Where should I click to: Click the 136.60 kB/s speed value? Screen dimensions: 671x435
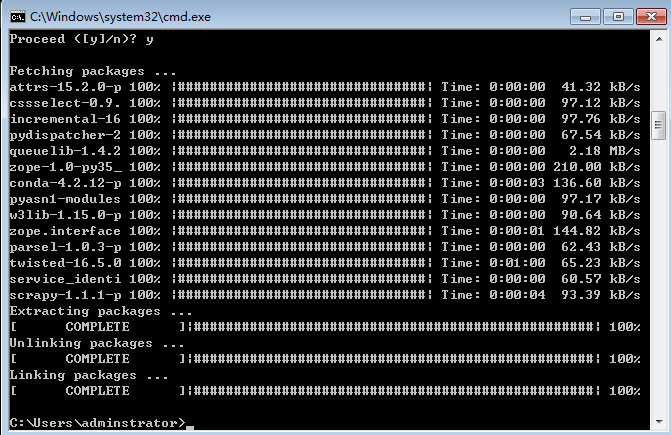pyautogui.click(x=597, y=183)
